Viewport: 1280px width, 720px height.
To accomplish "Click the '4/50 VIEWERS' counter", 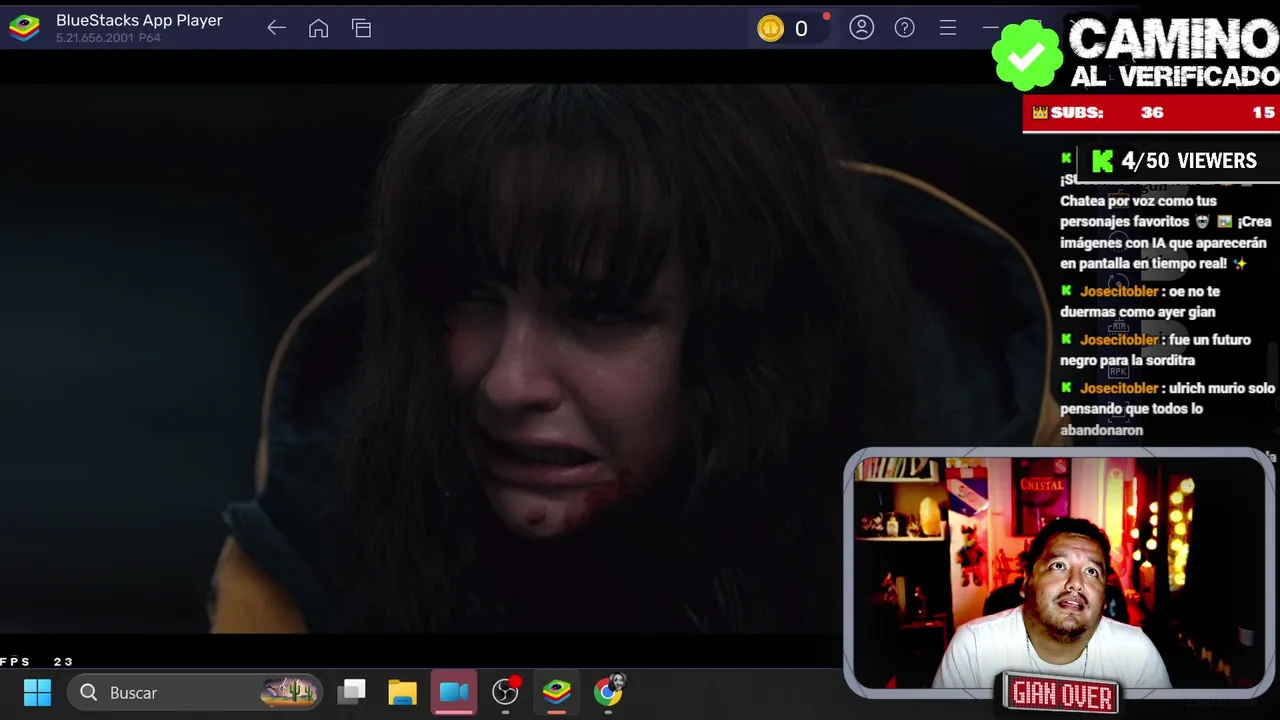I will tap(1189, 161).
